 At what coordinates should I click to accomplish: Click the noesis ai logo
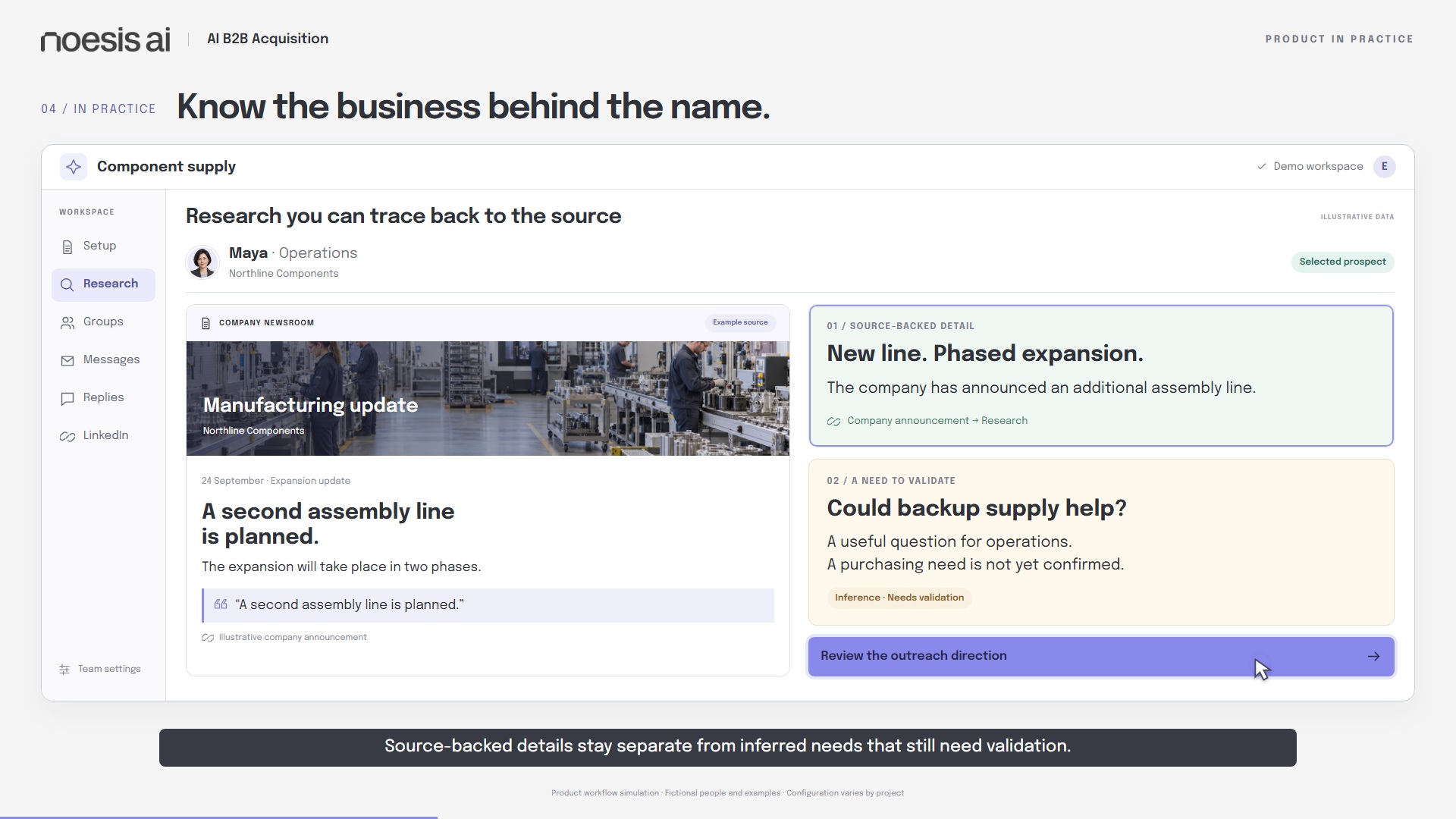106,39
